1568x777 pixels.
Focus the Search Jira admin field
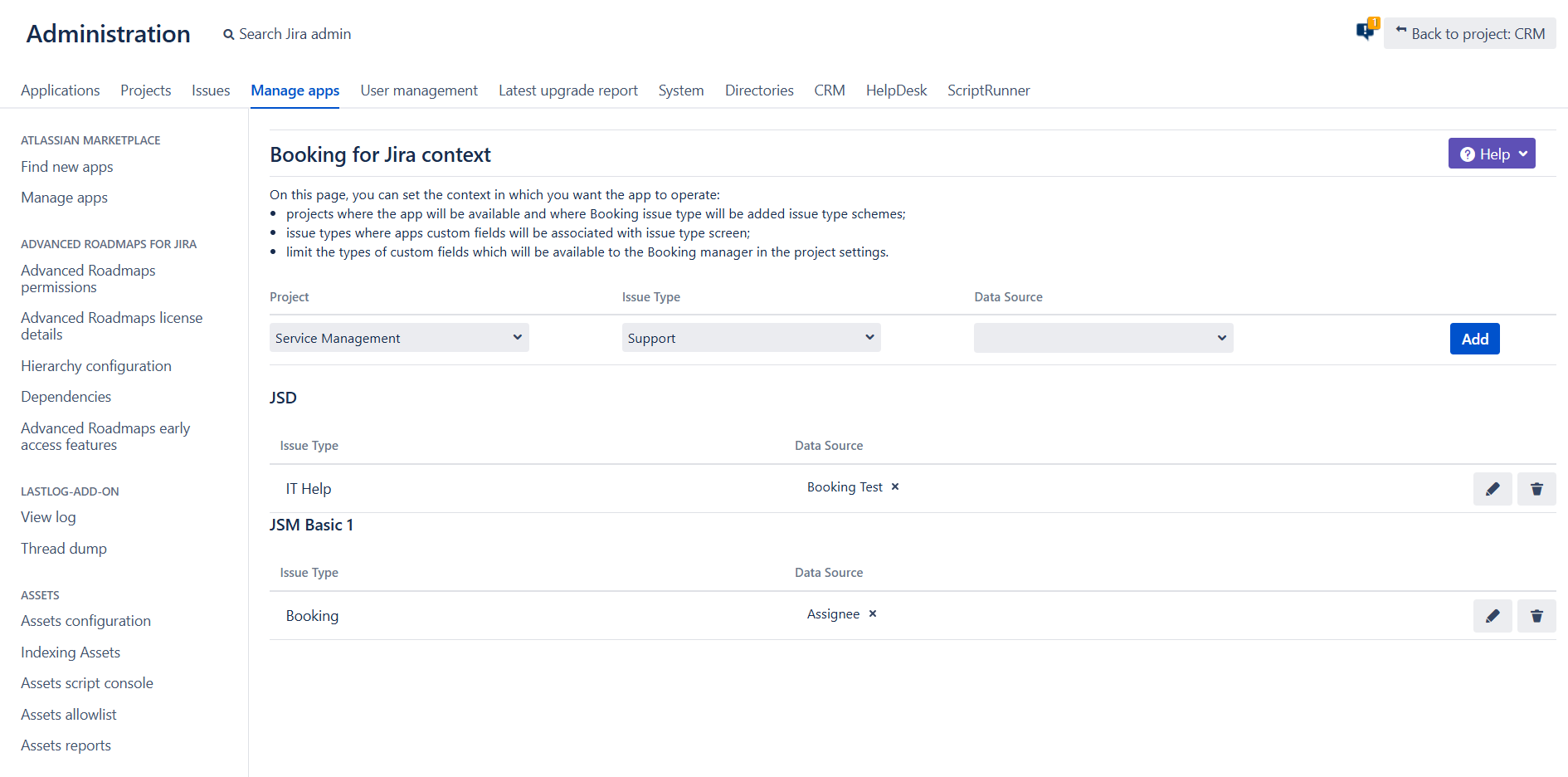(295, 34)
